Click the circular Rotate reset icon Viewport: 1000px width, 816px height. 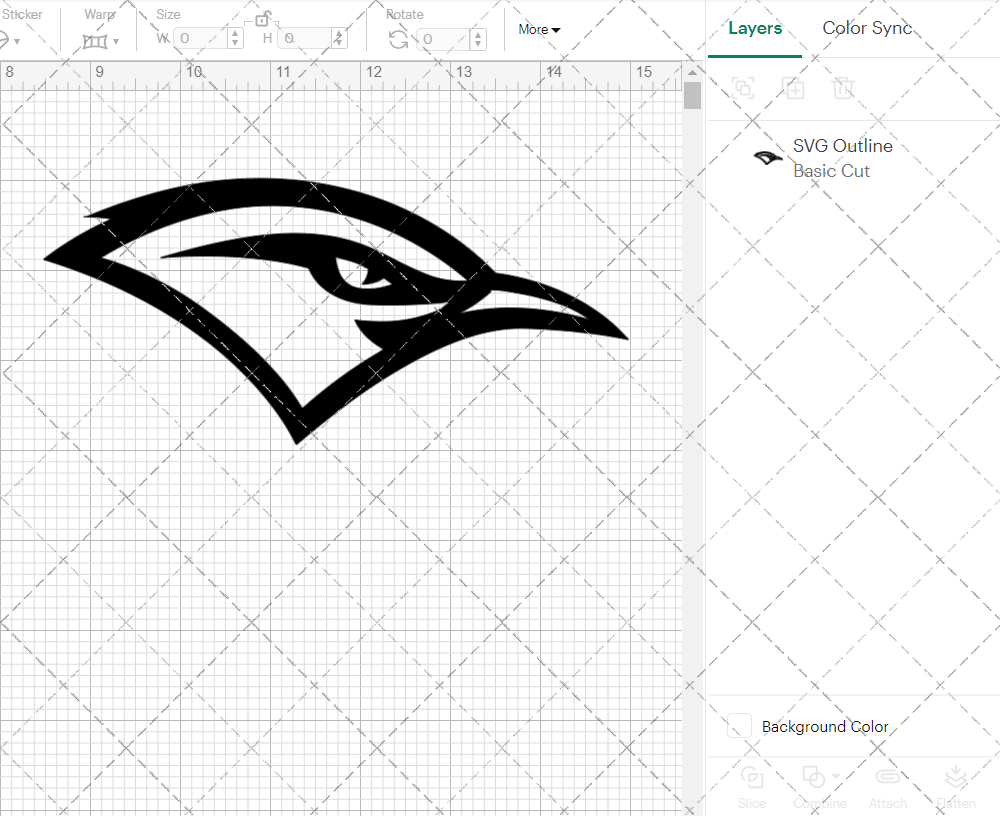coord(397,38)
